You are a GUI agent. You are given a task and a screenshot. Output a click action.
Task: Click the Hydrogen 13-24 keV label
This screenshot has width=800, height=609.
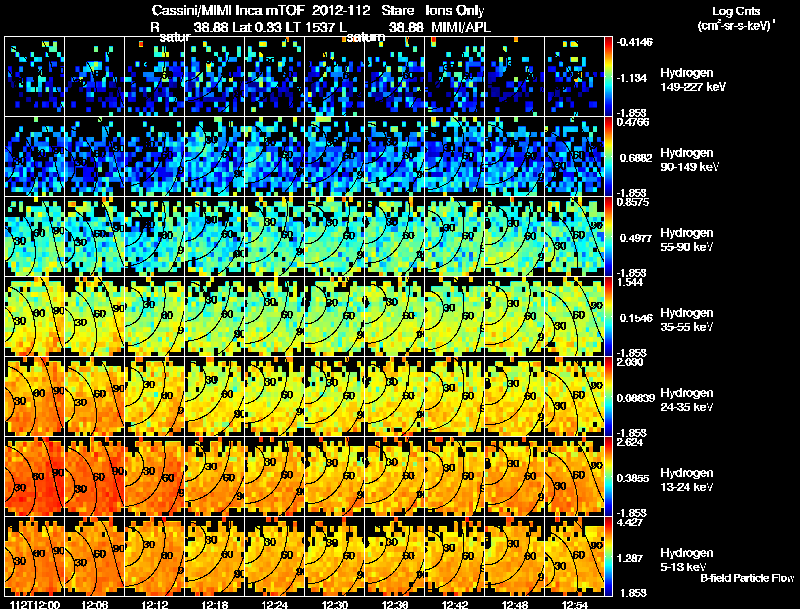pos(687,480)
